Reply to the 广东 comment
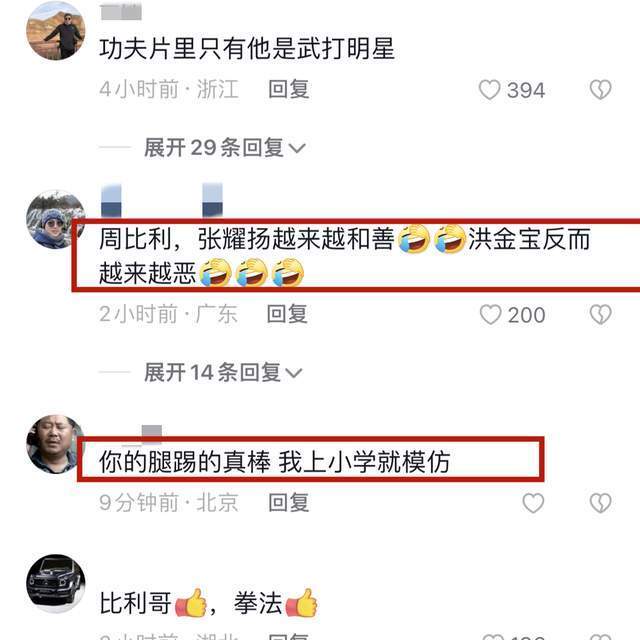The width and height of the screenshot is (640, 640). [x=287, y=314]
